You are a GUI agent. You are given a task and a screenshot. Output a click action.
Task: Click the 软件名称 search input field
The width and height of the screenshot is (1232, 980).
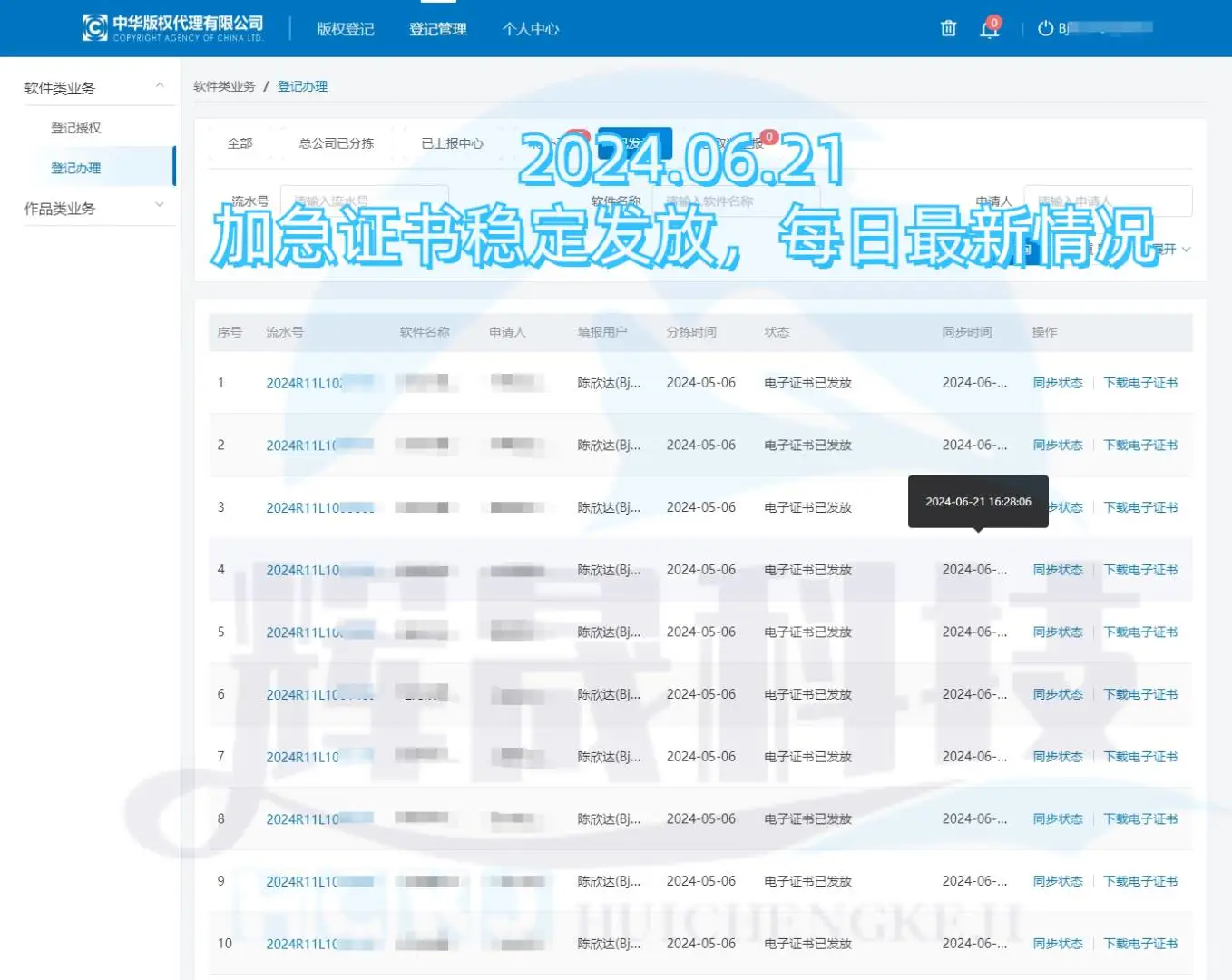coord(735,201)
